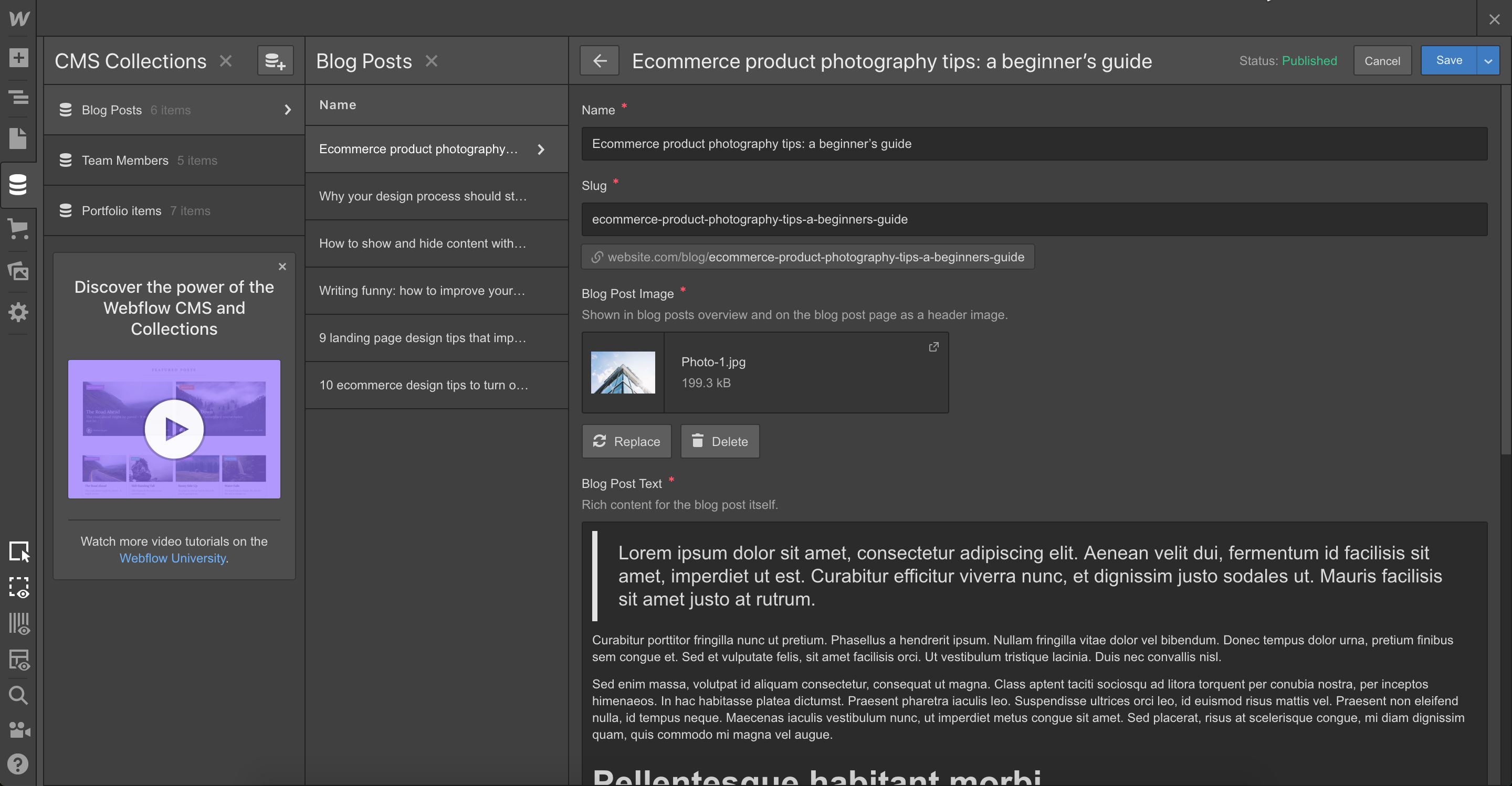Click into the Slug input field

pos(1034,219)
